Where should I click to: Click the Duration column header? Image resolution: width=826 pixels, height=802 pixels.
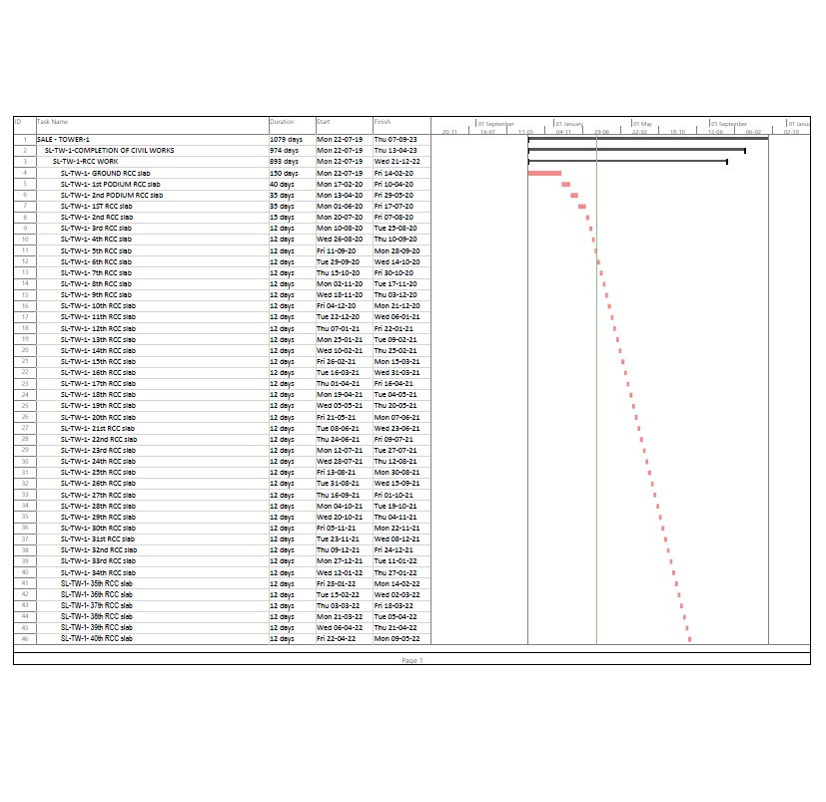(x=282, y=122)
